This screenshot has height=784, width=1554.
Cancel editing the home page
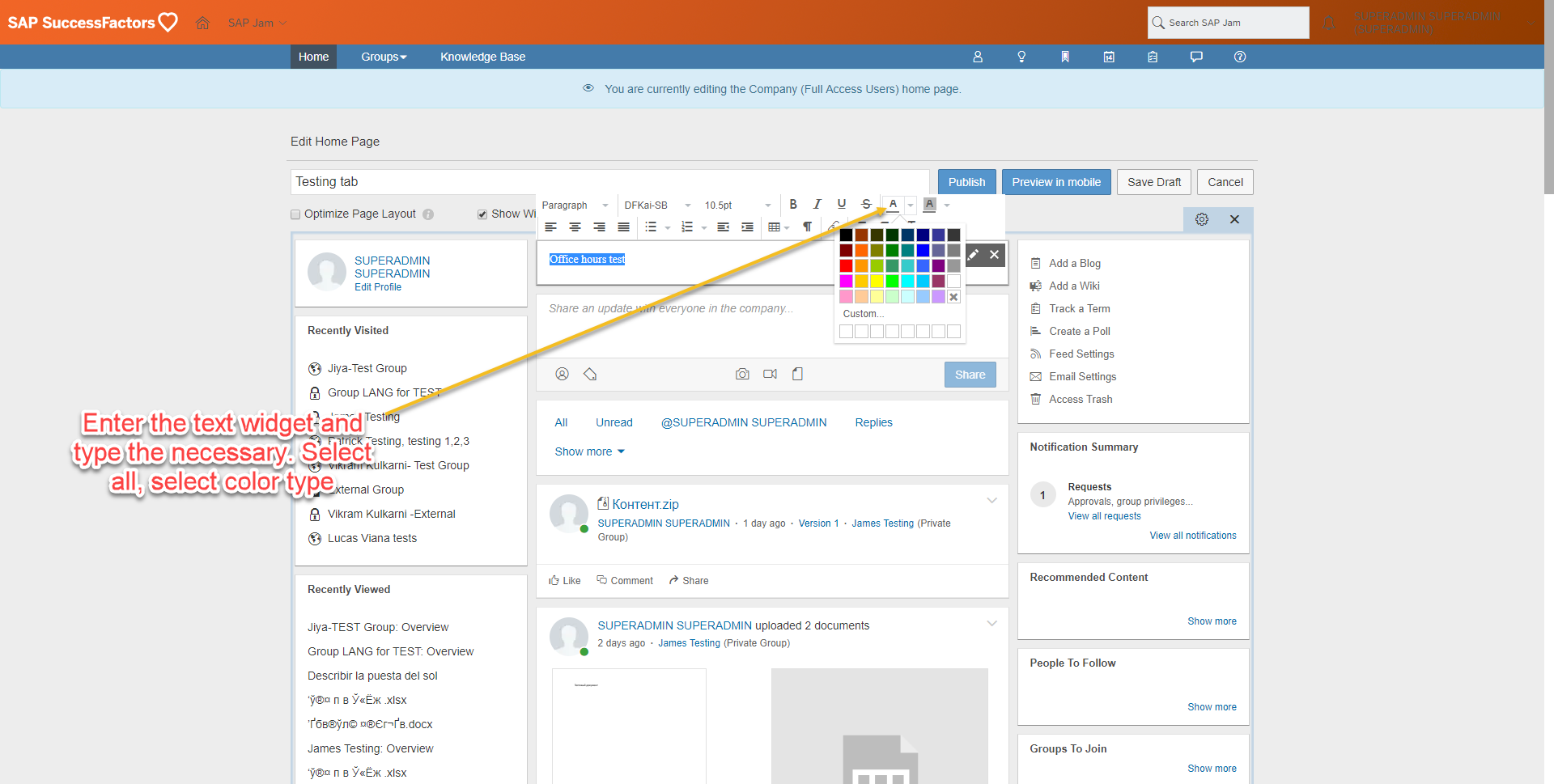tap(1225, 182)
